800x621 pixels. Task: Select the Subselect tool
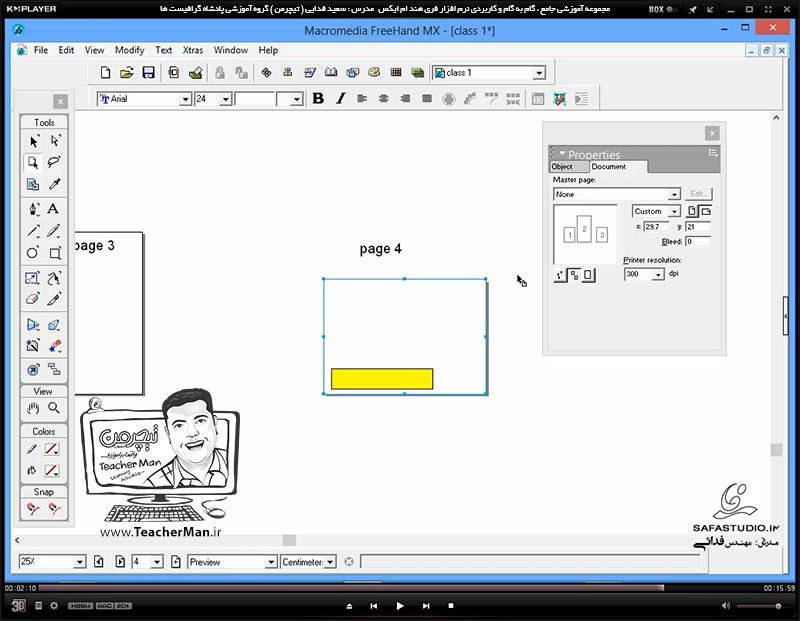(55, 141)
